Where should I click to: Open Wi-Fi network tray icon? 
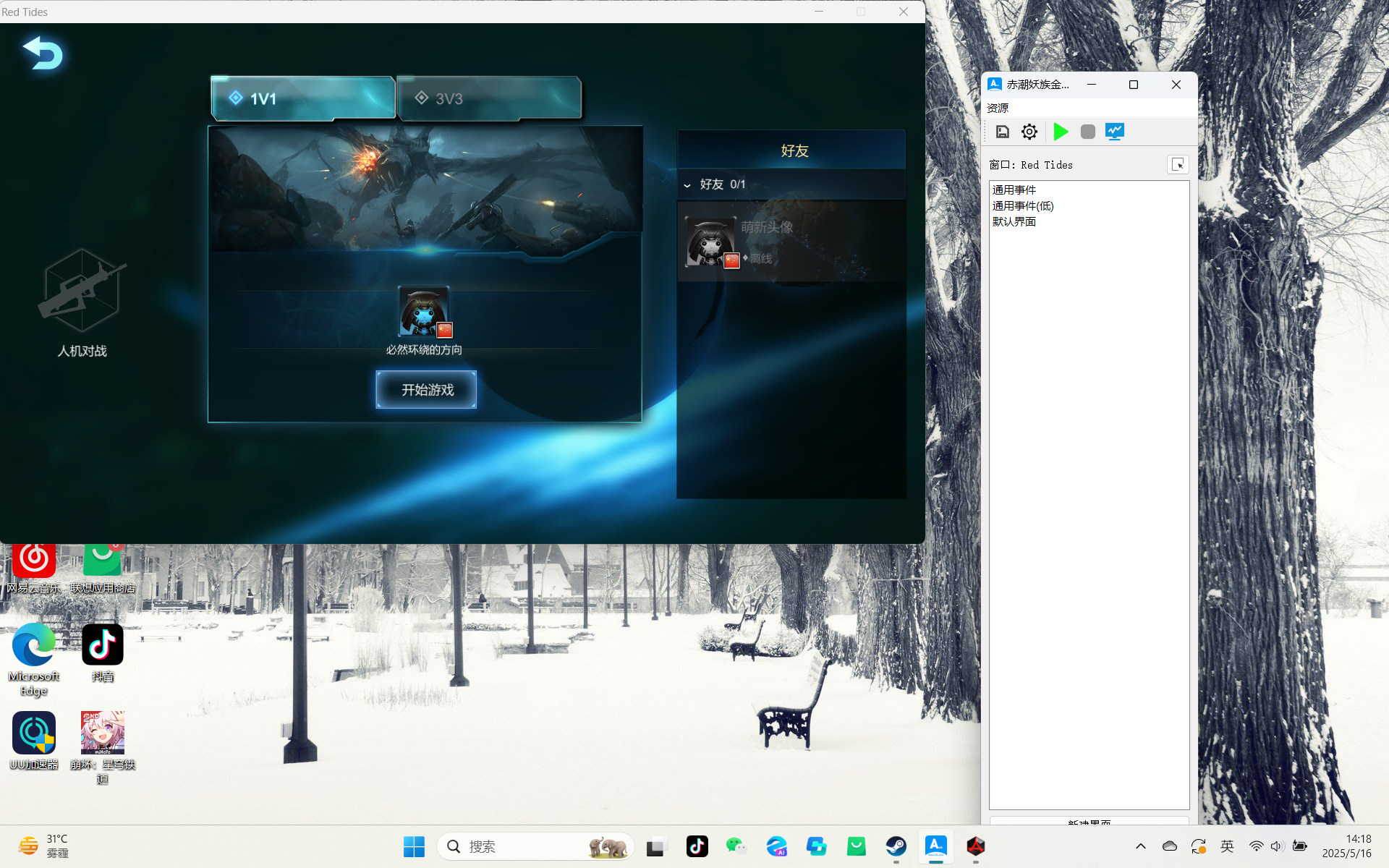1257,846
